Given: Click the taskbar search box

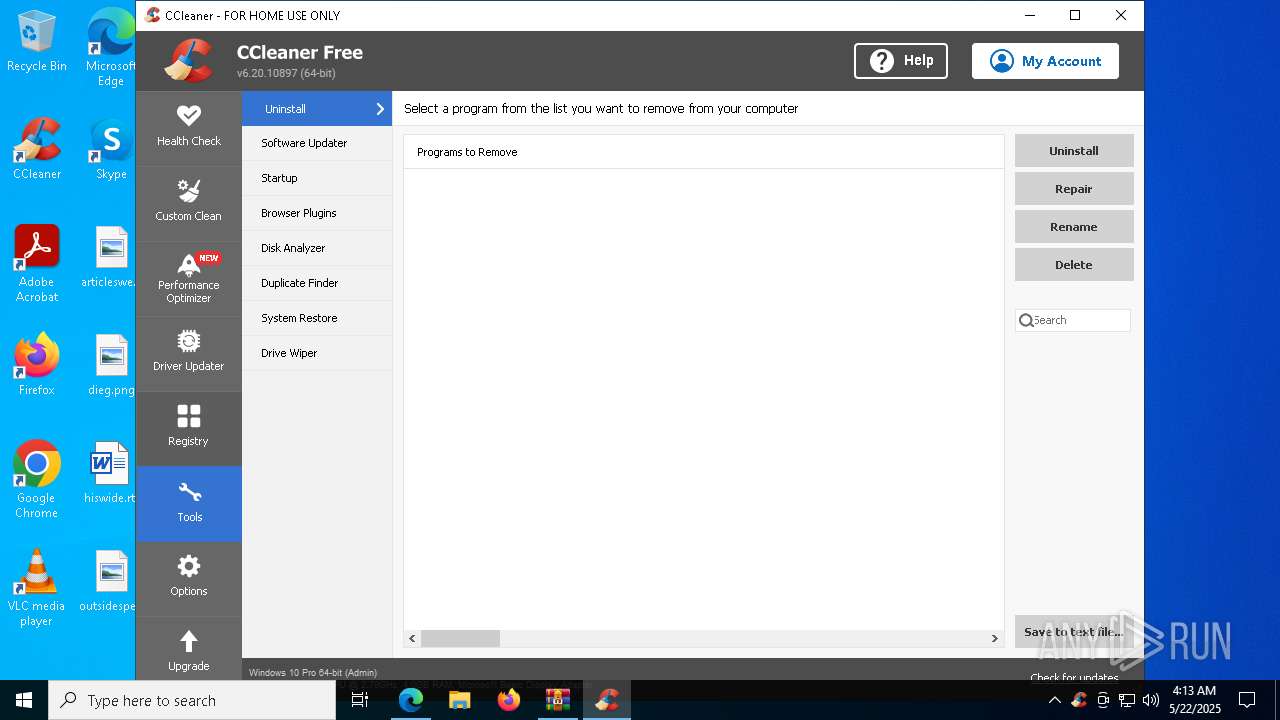Looking at the screenshot, I should (x=192, y=700).
